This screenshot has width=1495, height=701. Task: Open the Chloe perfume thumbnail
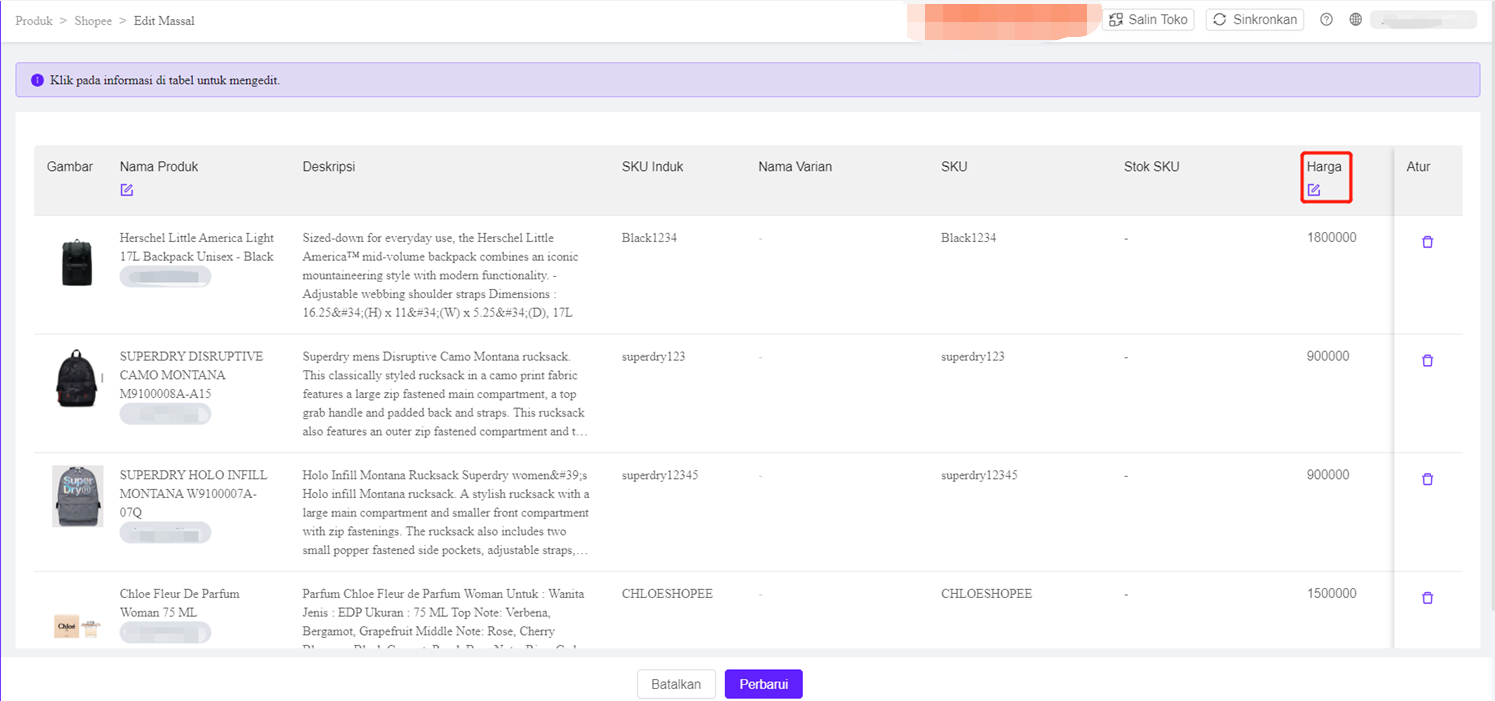point(77,625)
